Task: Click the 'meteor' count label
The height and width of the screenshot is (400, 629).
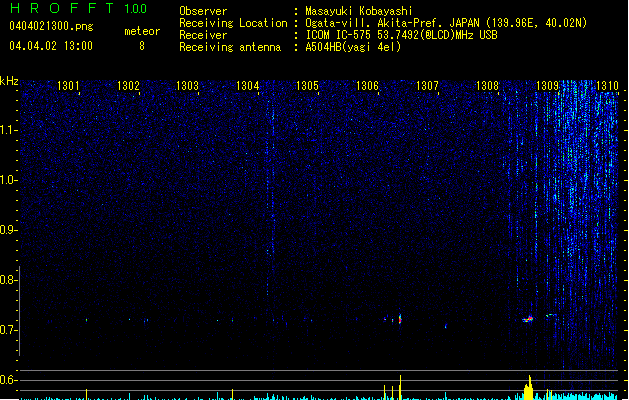Action: pyautogui.click(x=142, y=31)
